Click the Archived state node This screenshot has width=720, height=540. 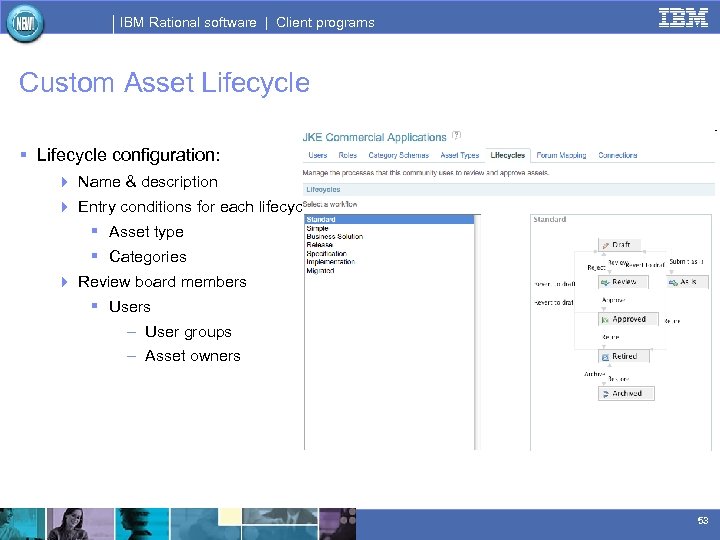click(x=626, y=394)
